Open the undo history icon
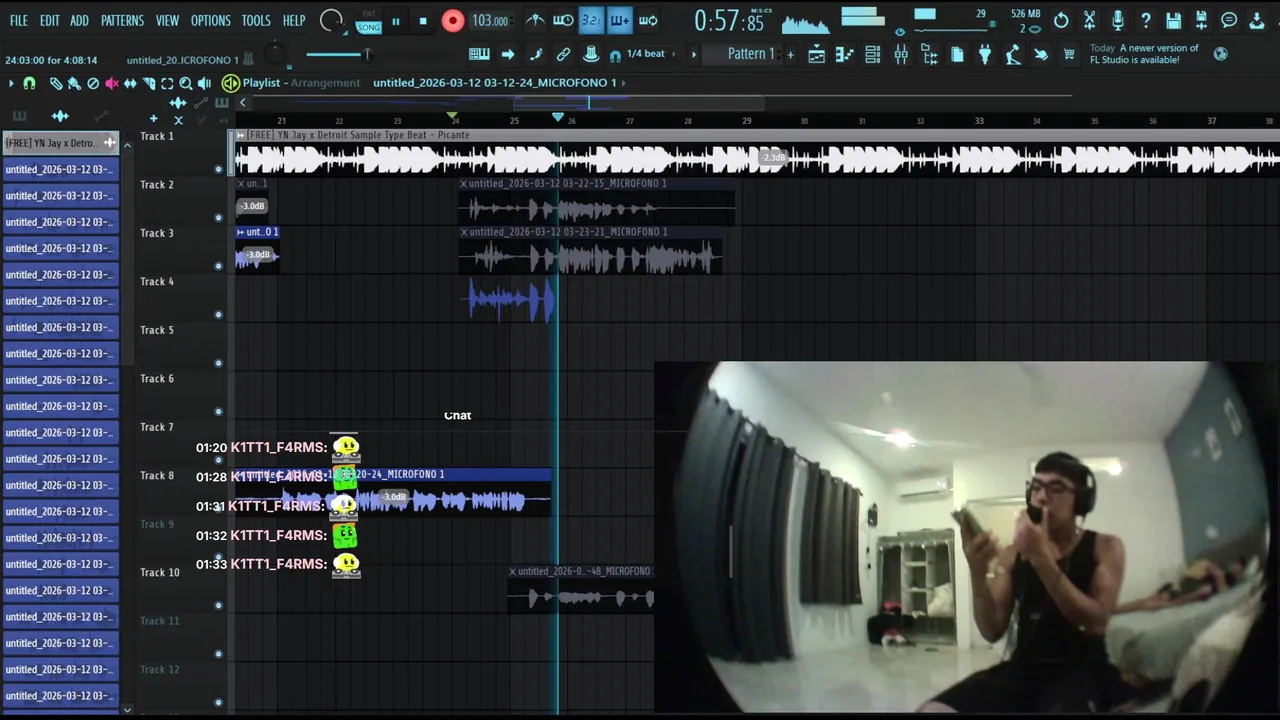 pyautogui.click(x=1061, y=20)
